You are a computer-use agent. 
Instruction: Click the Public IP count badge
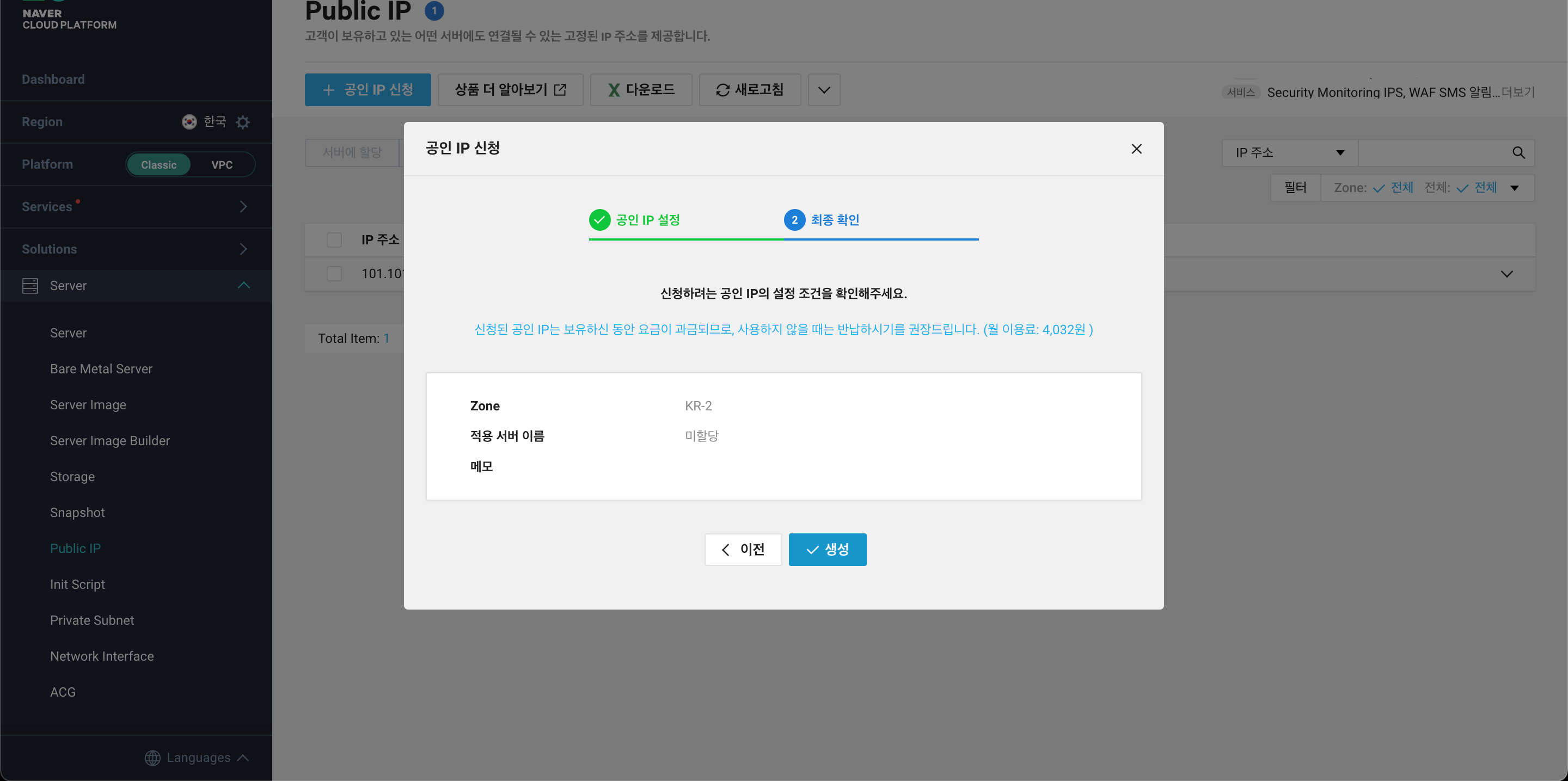click(x=433, y=10)
